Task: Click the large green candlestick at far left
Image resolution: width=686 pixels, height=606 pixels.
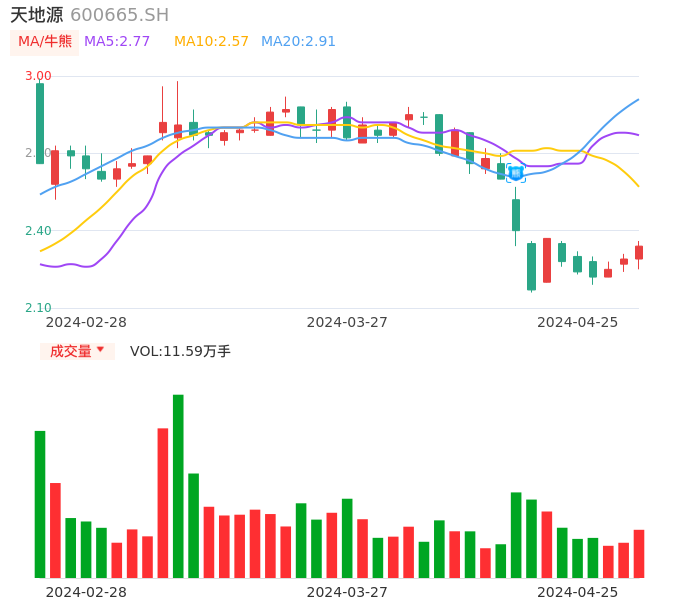Action: click(x=40, y=123)
